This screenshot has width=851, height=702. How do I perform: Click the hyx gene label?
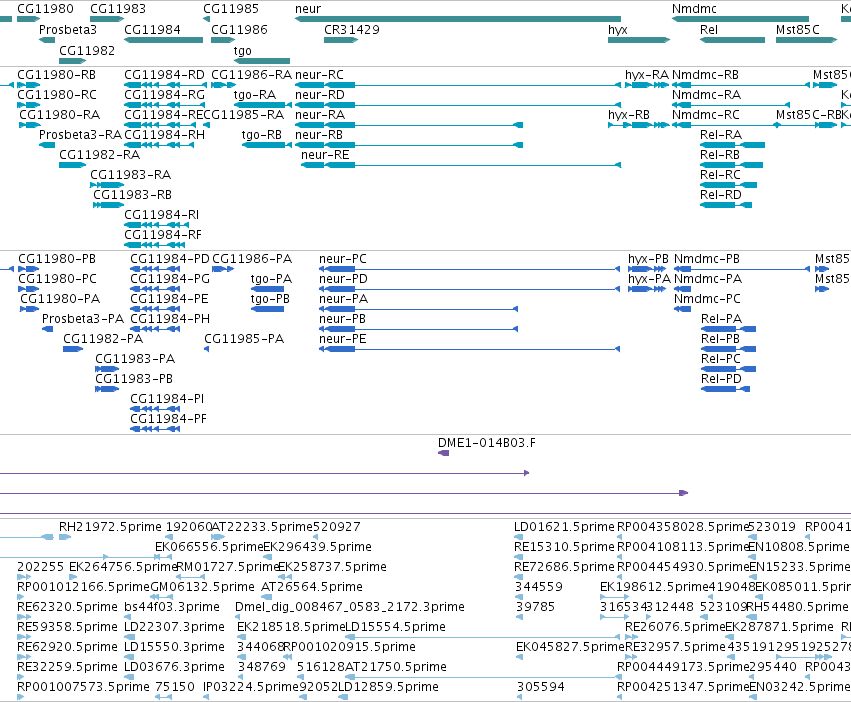tap(618, 29)
